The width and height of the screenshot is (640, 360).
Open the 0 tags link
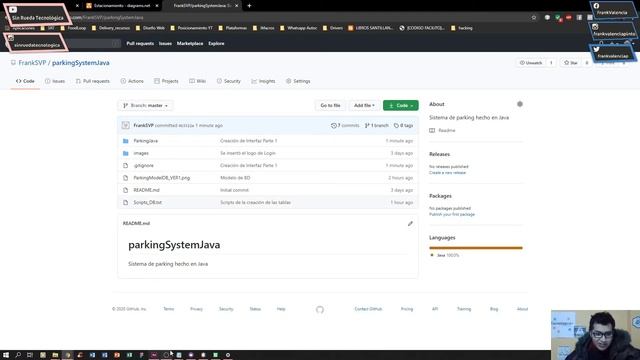tap(403, 126)
